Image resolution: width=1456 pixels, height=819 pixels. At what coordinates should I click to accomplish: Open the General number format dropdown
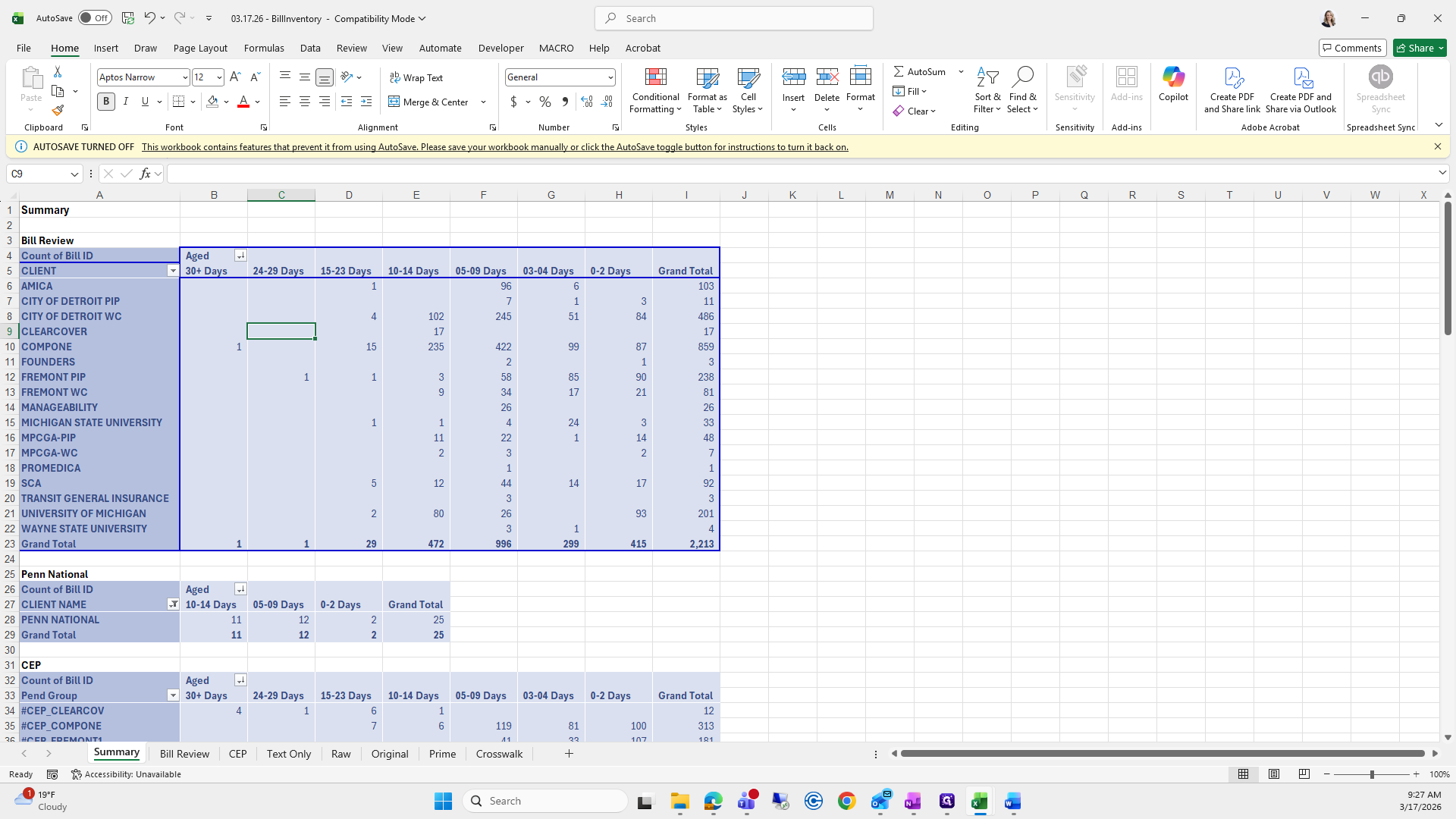tap(610, 77)
